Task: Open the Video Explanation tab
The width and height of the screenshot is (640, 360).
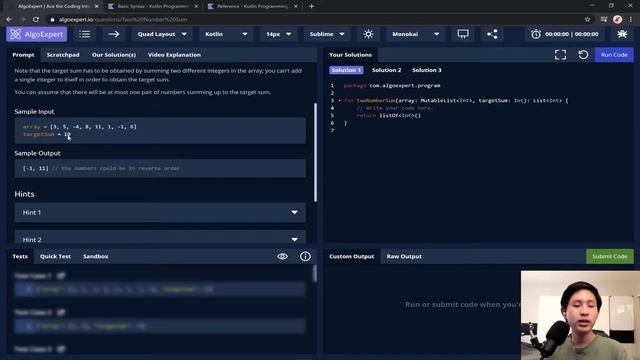Action: click(174, 55)
